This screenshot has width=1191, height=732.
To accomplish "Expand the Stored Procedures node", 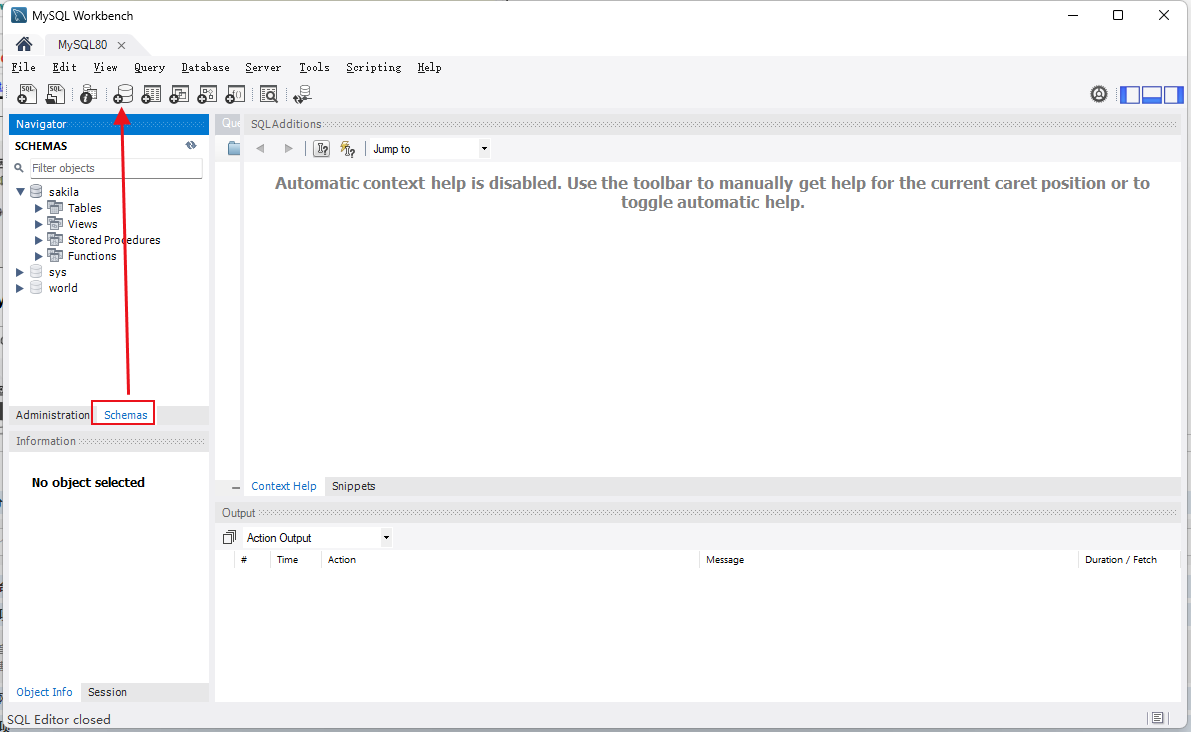I will (x=39, y=240).
